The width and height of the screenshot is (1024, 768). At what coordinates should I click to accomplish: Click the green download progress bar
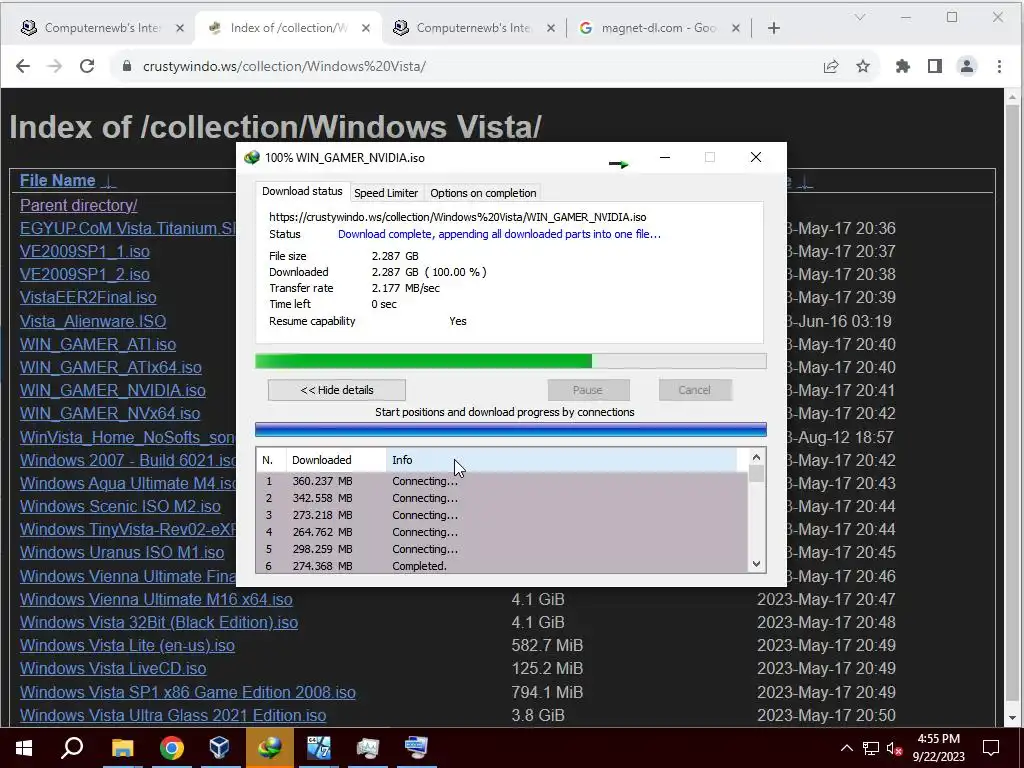pos(511,361)
